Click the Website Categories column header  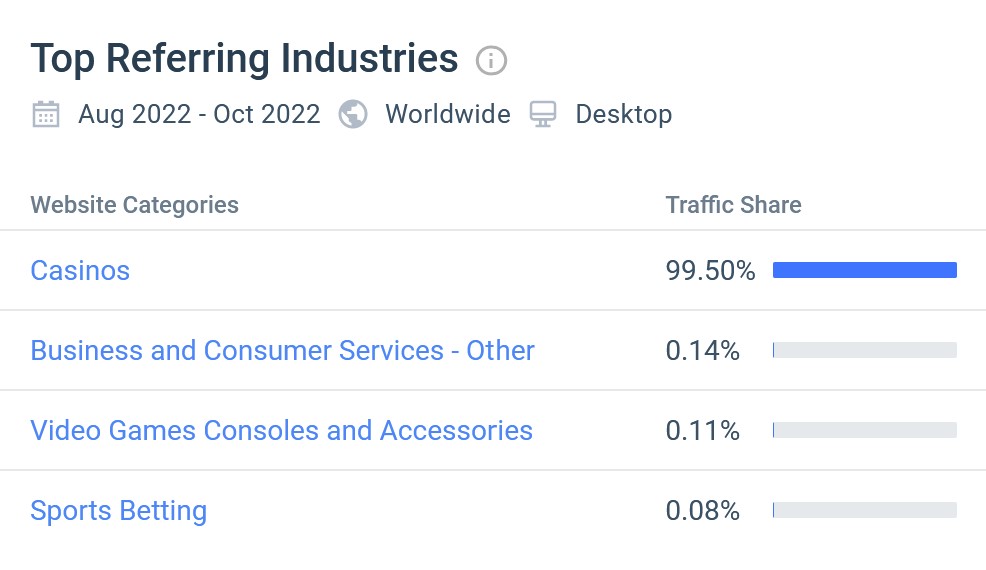point(134,205)
